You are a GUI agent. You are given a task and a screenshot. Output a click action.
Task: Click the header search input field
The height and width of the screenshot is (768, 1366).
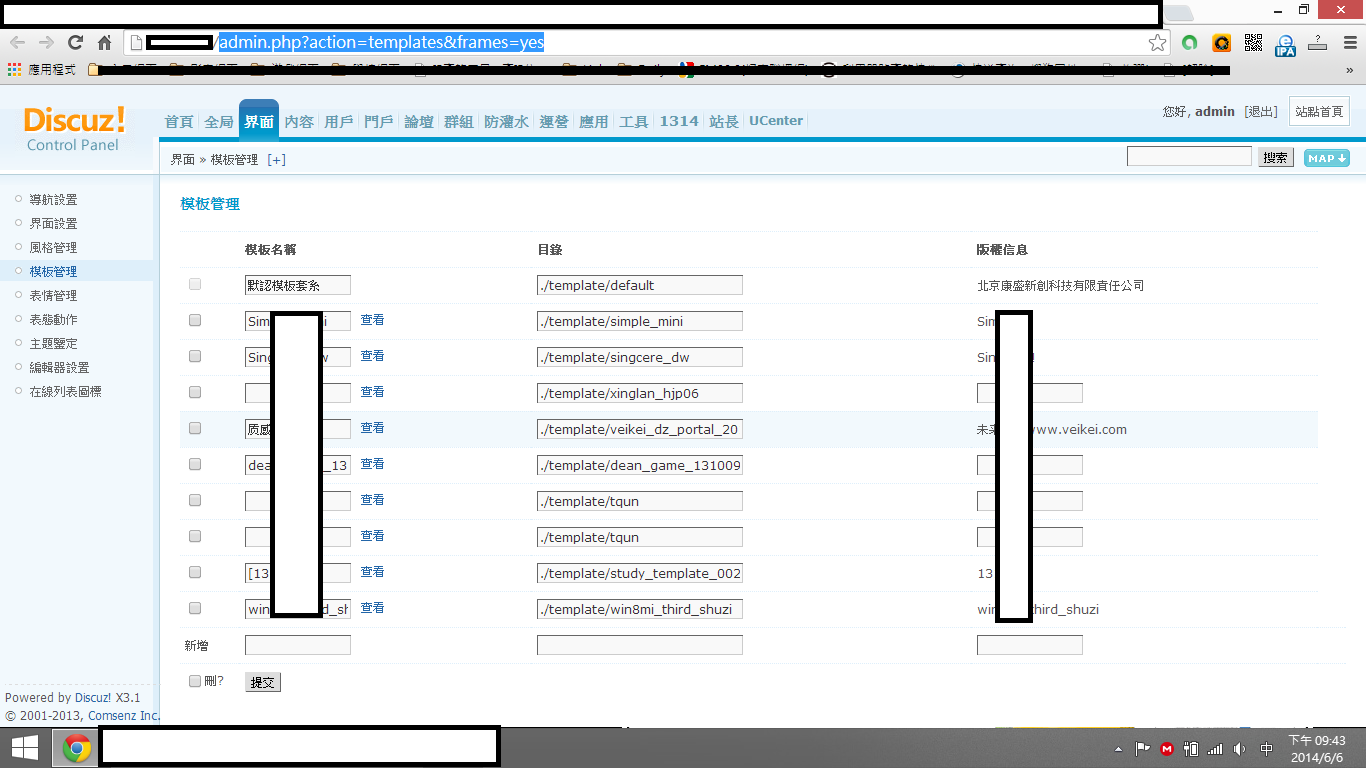[x=1189, y=157]
